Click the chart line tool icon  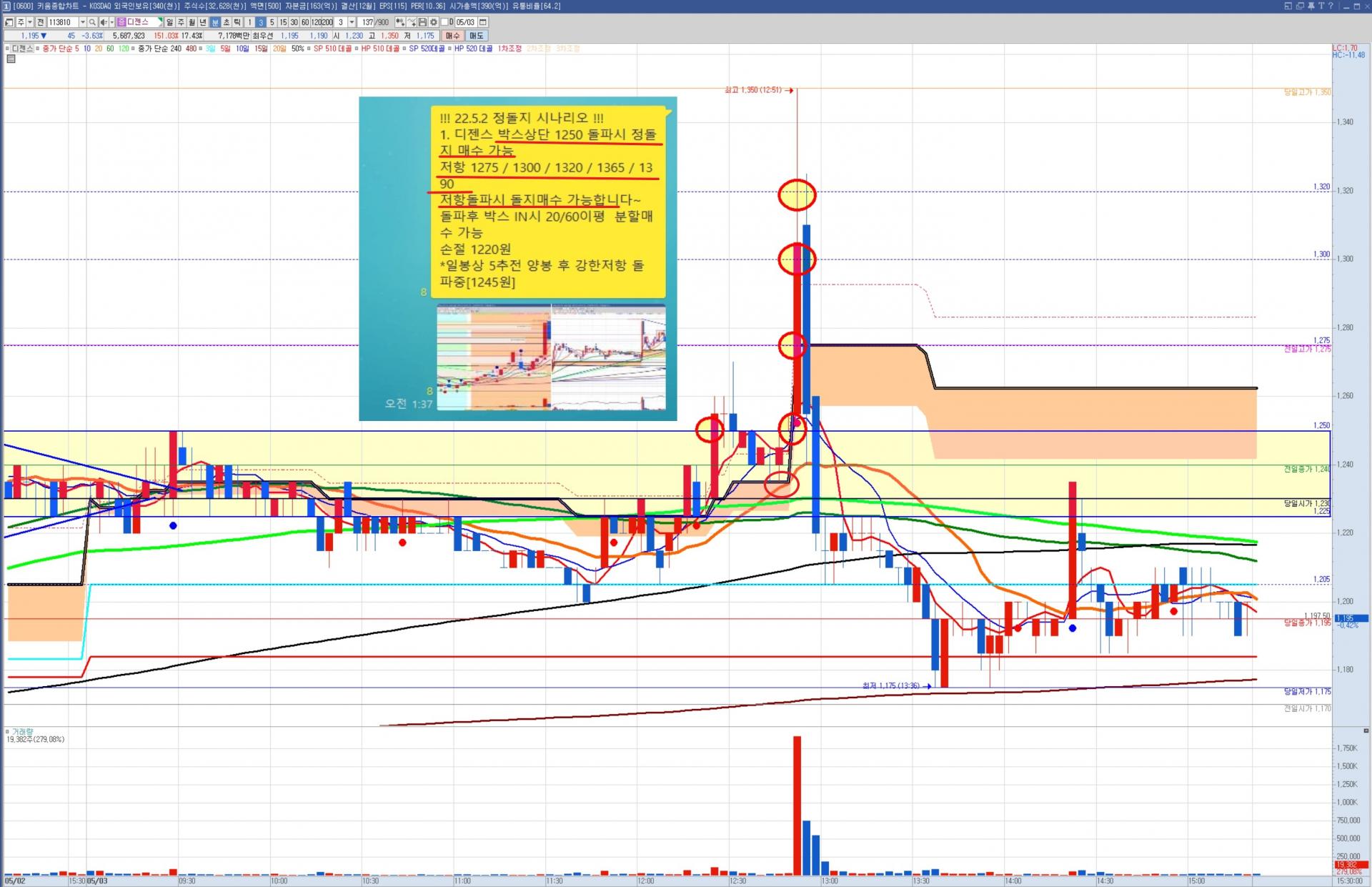click(x=411, y=22)
